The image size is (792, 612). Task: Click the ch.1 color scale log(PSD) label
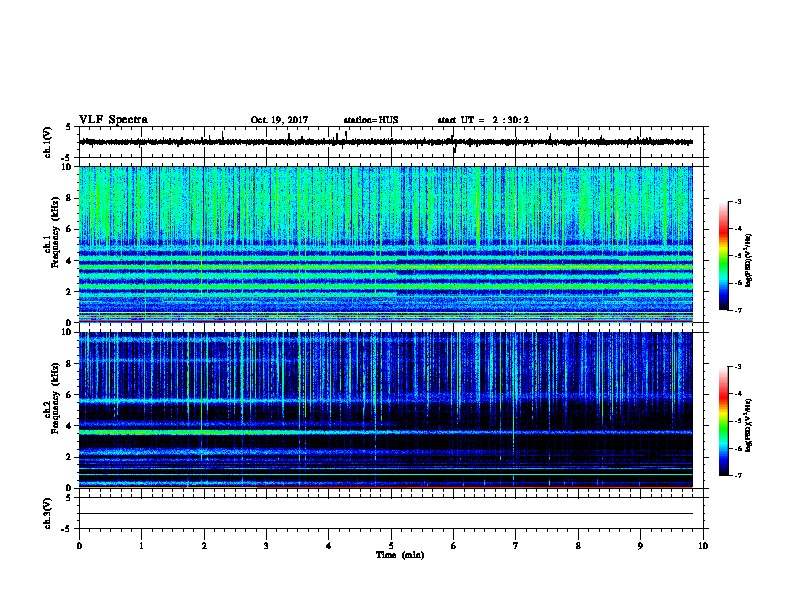click(748, 260)
